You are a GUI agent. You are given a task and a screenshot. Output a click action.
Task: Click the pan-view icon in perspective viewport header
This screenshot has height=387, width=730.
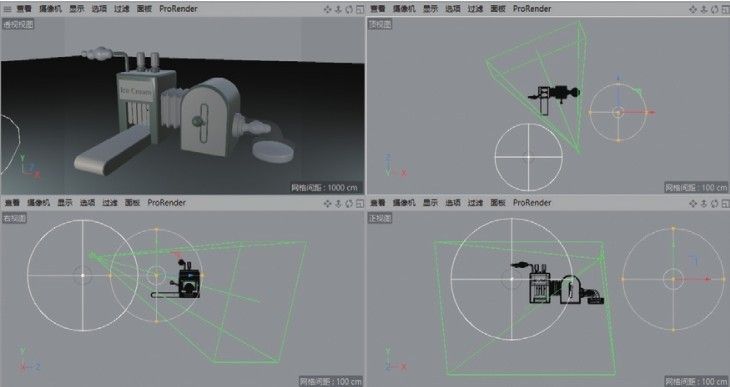click(x=327, y=9)
